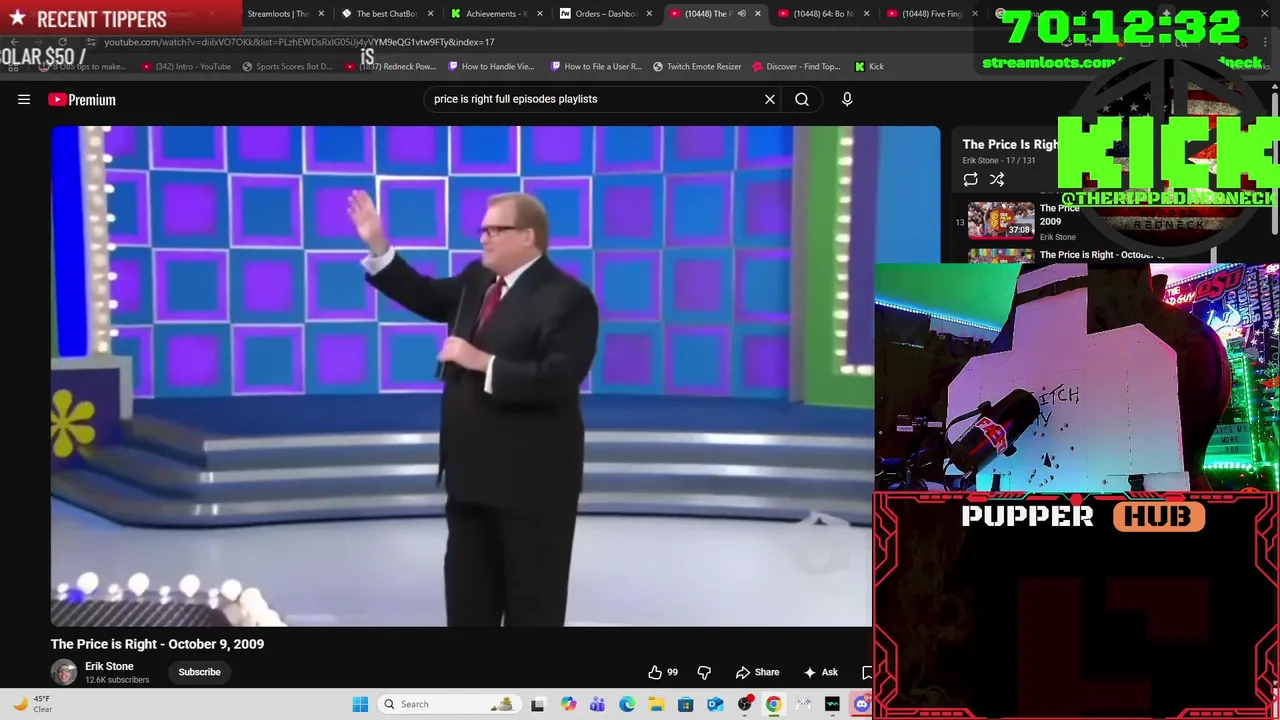The image size is (1280, 720).
Task: Open Microsoft Teams taskbar icon
Action: coord(597,704)
